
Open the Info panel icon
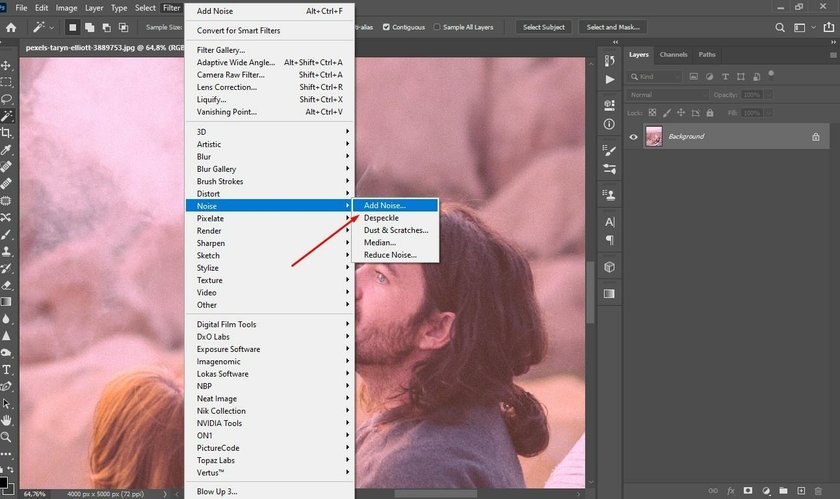609,124
